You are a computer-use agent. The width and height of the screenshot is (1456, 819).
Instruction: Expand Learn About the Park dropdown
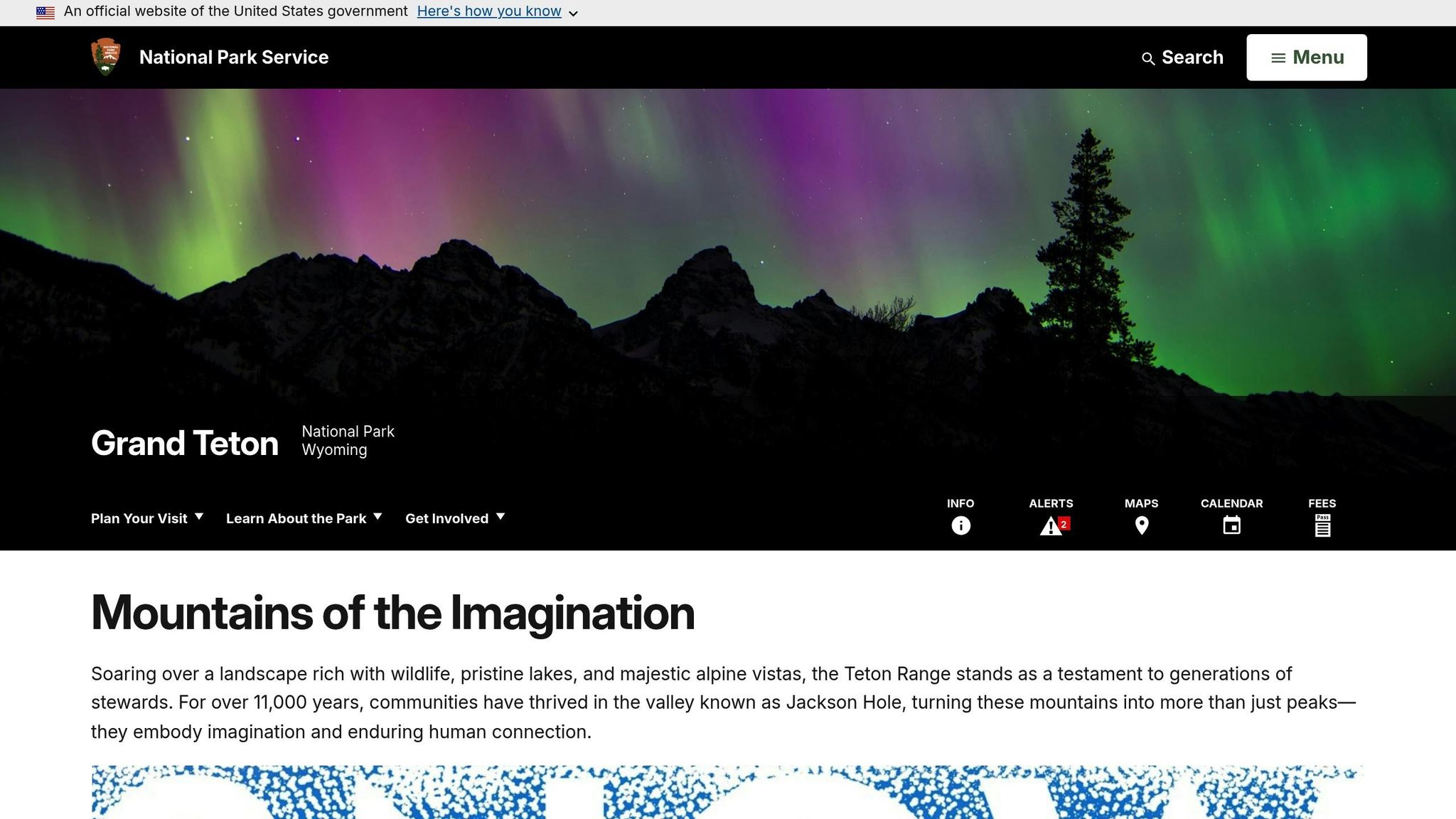point(304,518)
